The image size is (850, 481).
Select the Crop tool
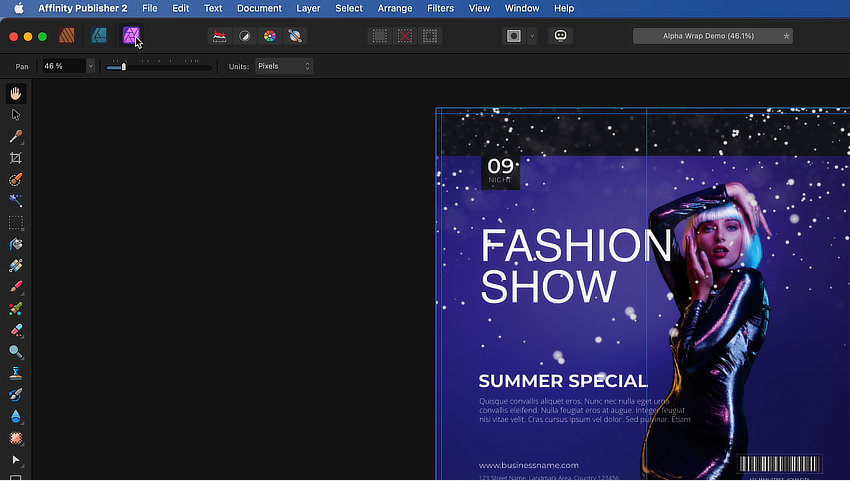16,158
